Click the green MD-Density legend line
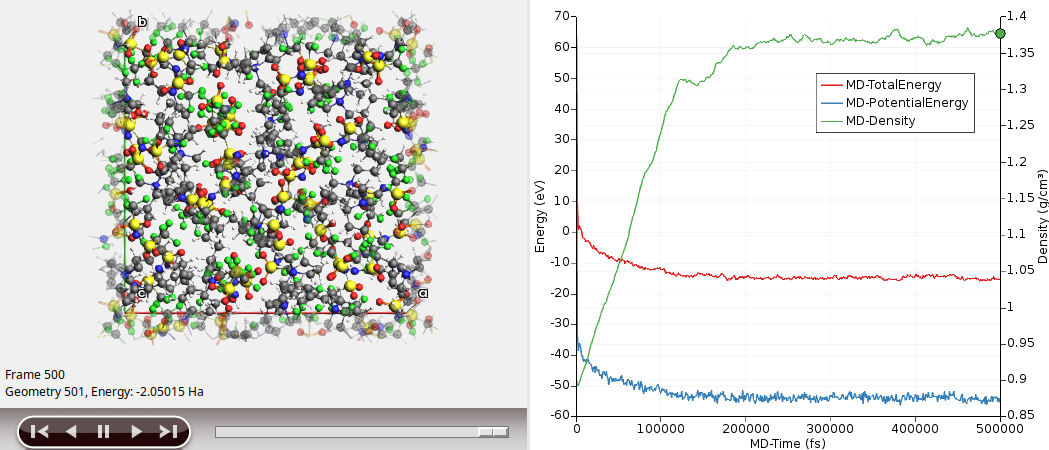 click(x=830, y=121)
